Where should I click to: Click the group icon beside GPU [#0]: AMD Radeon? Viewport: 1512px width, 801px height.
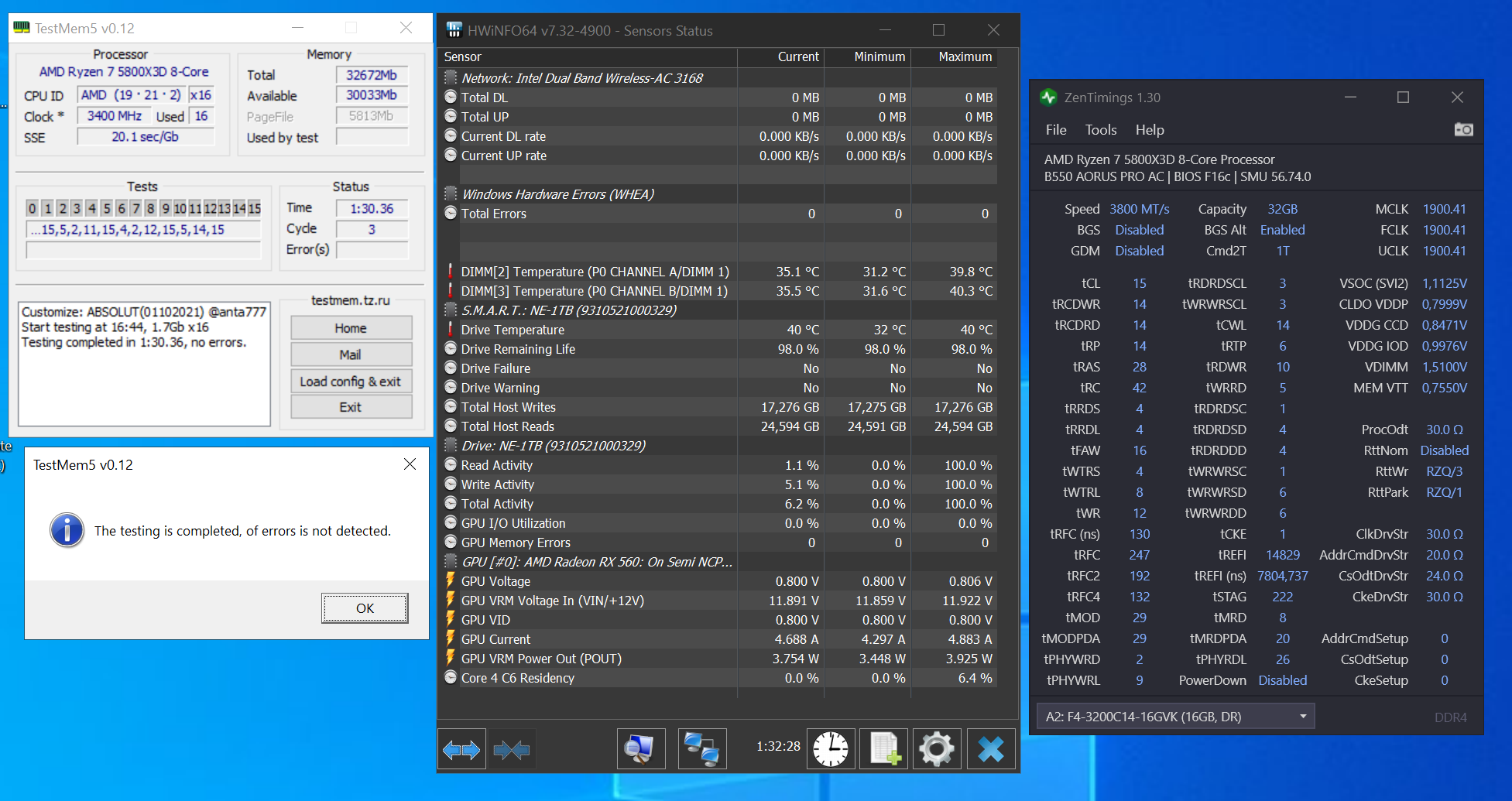tap(451, 562)
